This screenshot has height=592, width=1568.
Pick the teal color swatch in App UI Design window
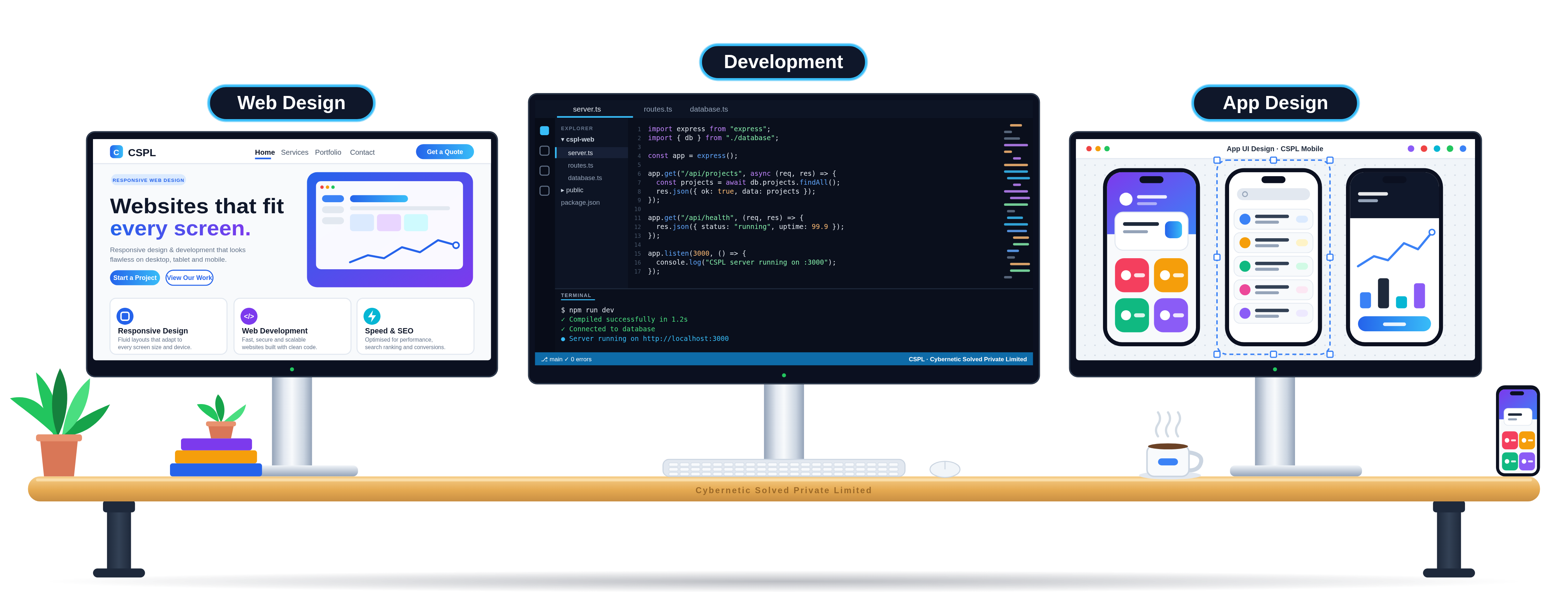coord(1437,149)
